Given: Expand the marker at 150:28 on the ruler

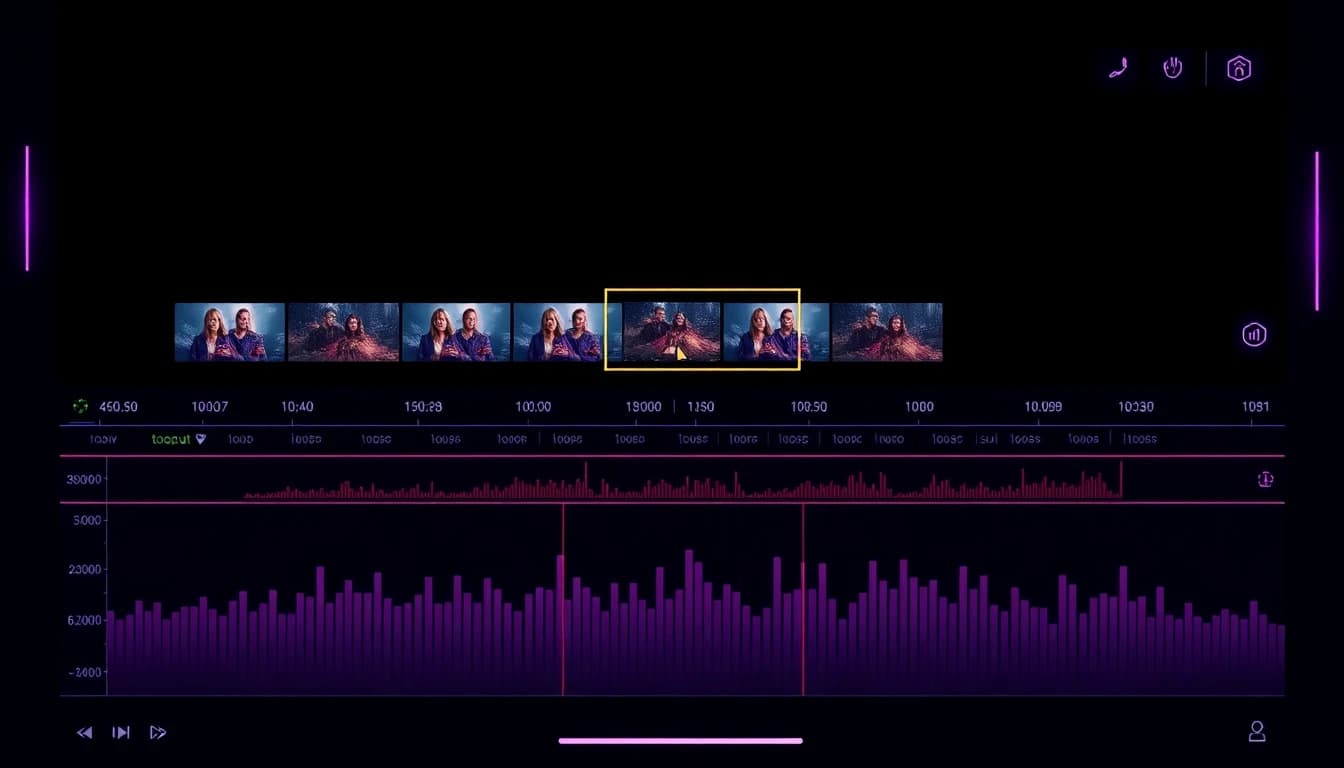Looking at the screenshot, I should [422, 406].
